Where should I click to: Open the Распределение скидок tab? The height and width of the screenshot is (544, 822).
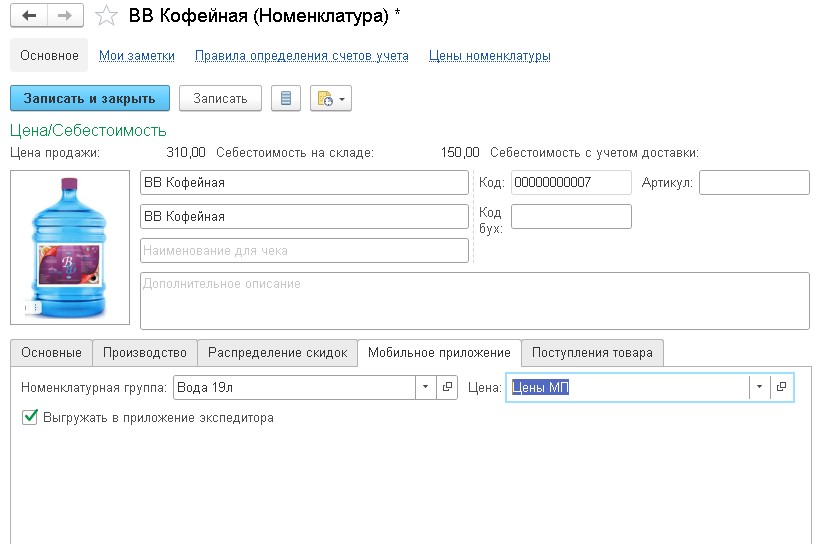point(277,353)
